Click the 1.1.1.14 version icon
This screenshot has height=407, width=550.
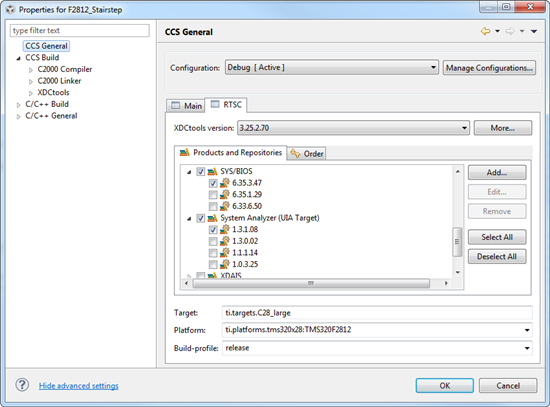tap(224, 253)
